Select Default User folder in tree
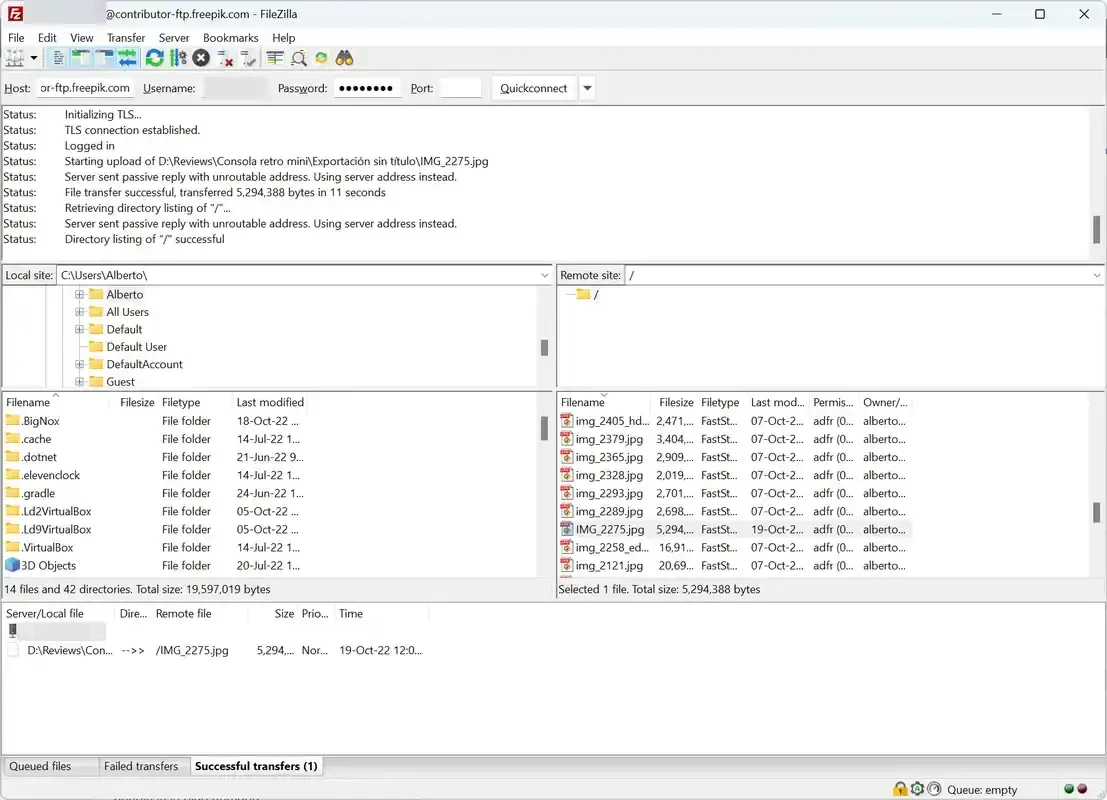This screenshot has height=800, width=1107. (136, 347)
